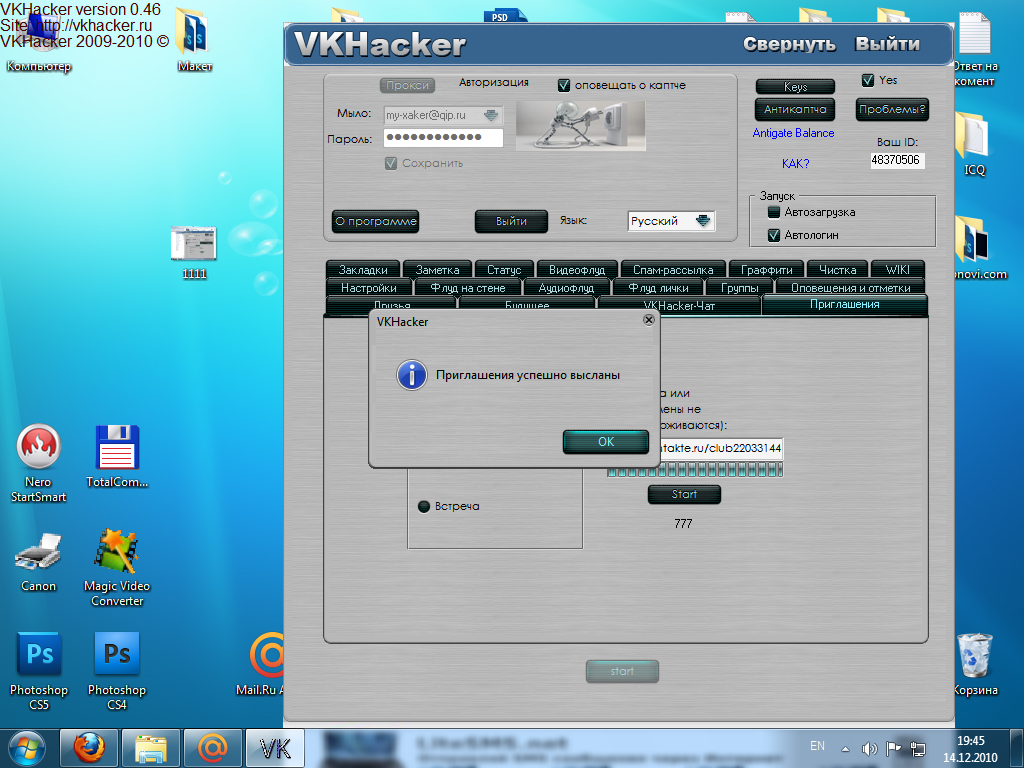
Task: Launch Firefox from the taskbar
Action: pyautogui.click(x=89, y=748)
